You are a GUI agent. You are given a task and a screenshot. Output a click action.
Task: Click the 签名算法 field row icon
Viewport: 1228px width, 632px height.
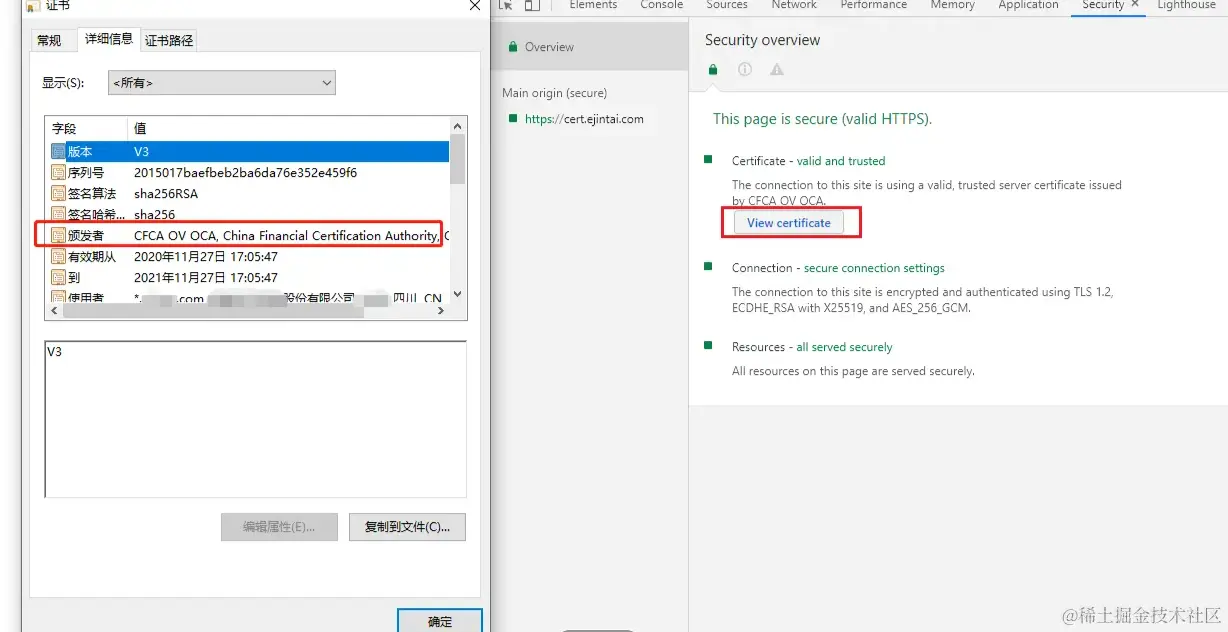(x=58, y=194)
